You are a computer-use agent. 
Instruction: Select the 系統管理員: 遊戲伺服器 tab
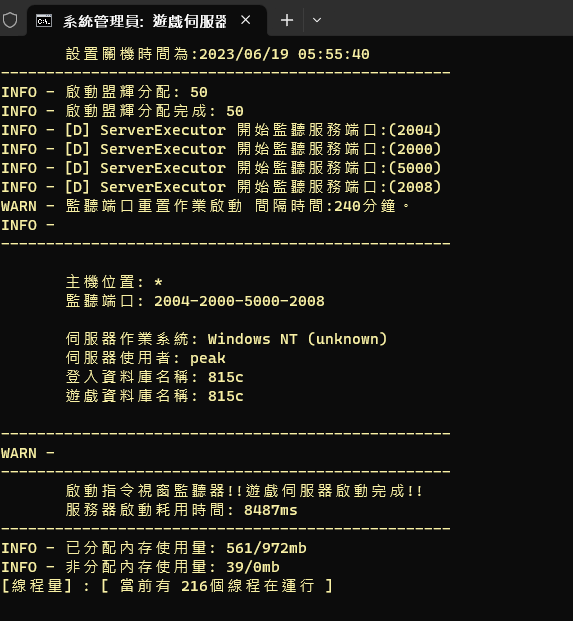[x=147, y=21]
